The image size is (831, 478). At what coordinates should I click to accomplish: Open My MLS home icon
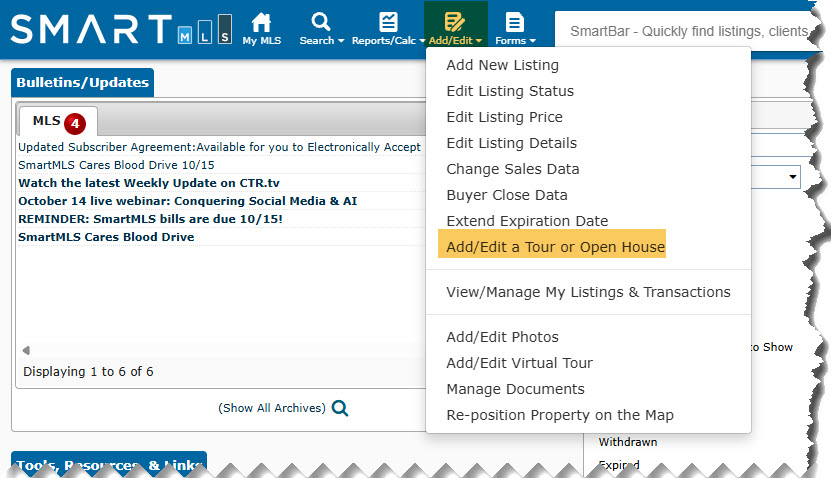pyautogui.click(x=261, y=22)
